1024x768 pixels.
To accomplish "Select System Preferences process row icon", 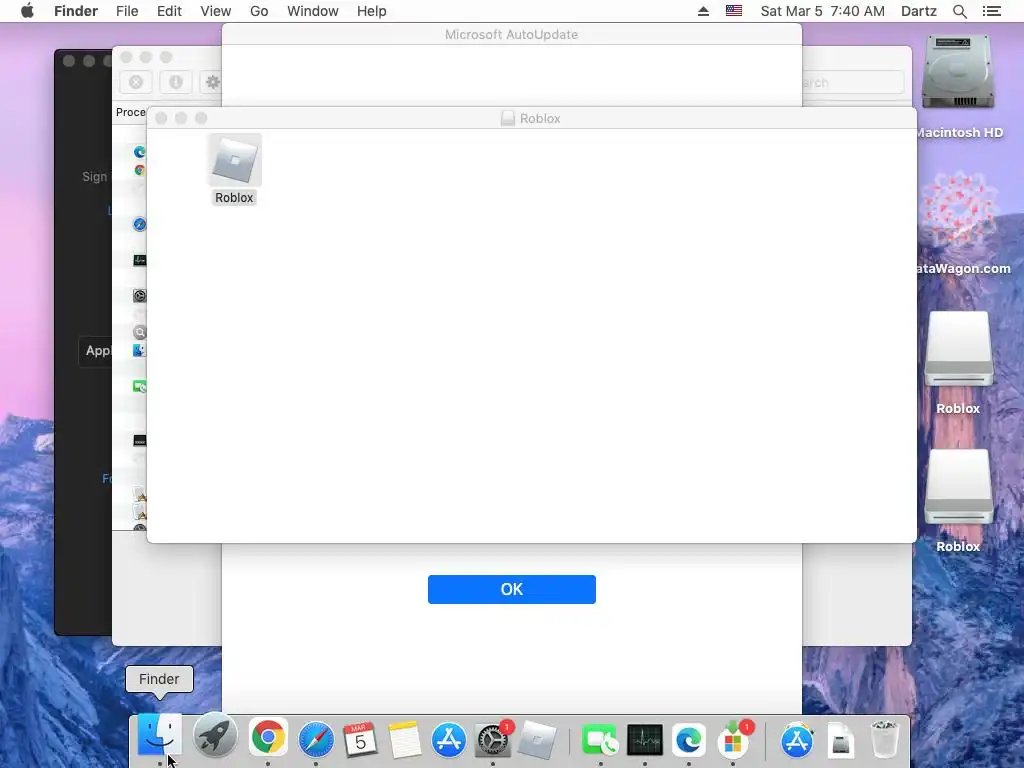I will pyautogui.click(x=139, y=296).
